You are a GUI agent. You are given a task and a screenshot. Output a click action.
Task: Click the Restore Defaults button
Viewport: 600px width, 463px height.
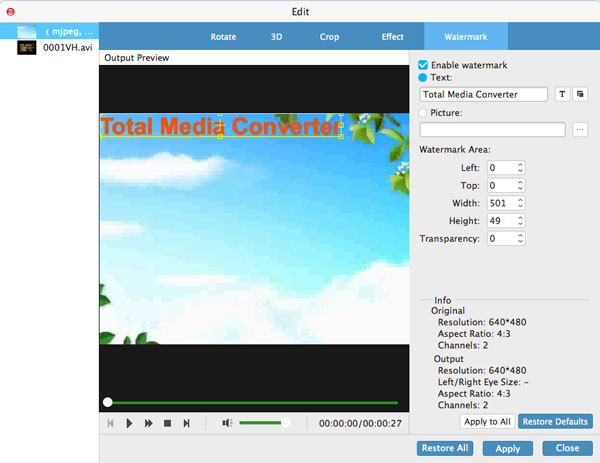[x=555, y=422]
